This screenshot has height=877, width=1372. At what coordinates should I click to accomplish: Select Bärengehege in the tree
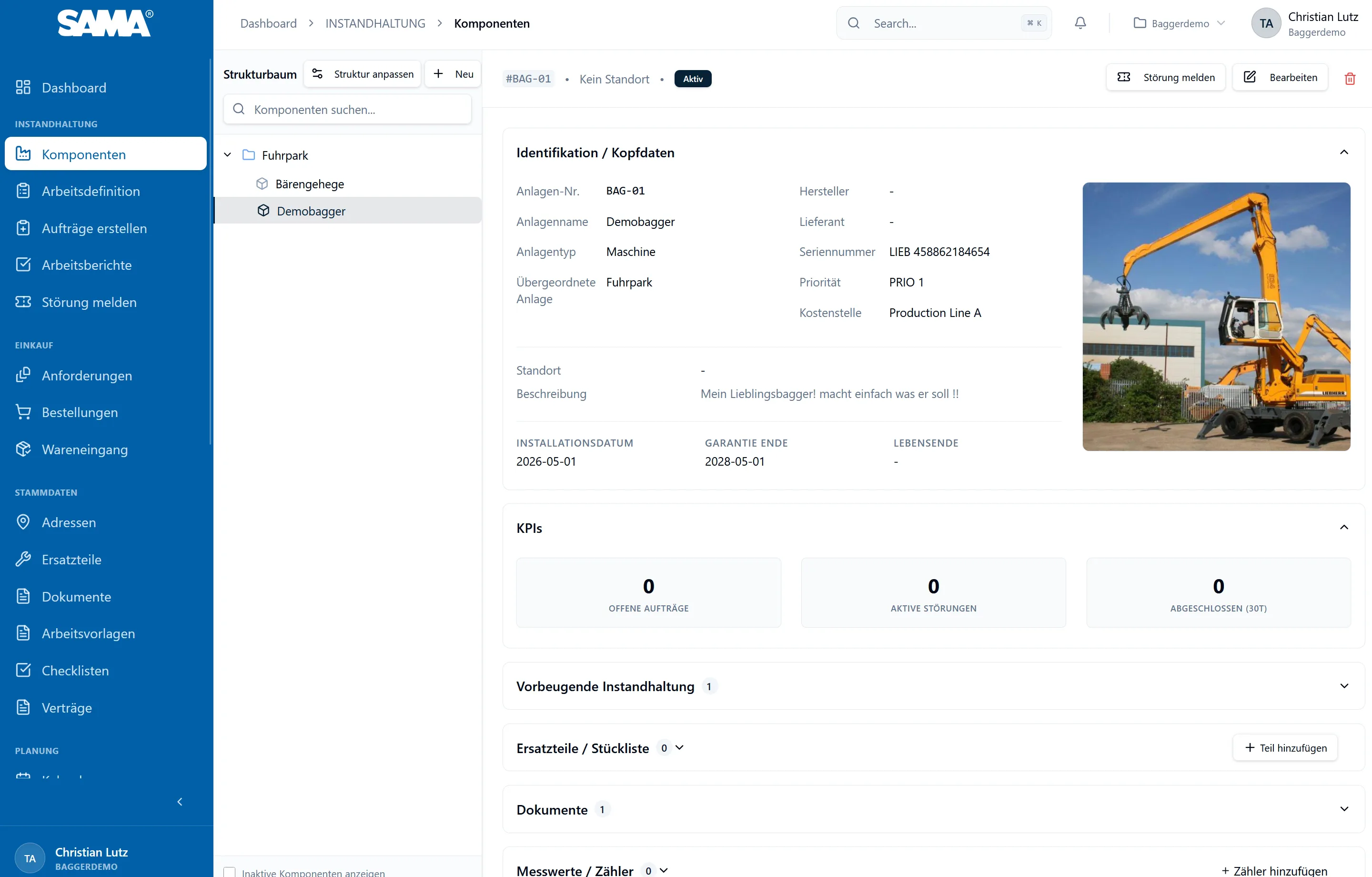tap(309, 184)
